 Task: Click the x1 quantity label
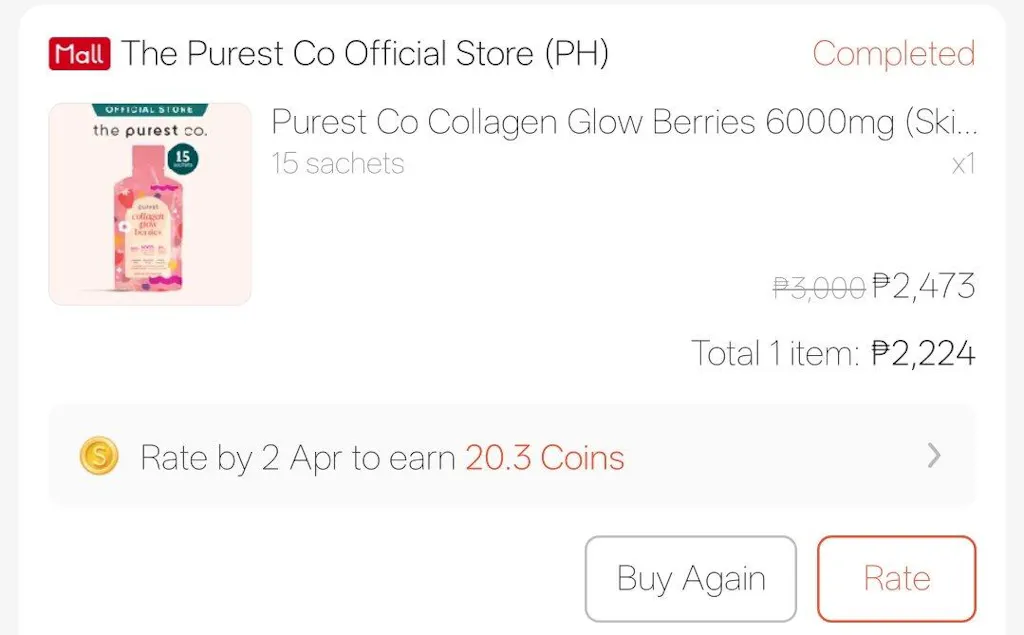(x=962, y=165)
